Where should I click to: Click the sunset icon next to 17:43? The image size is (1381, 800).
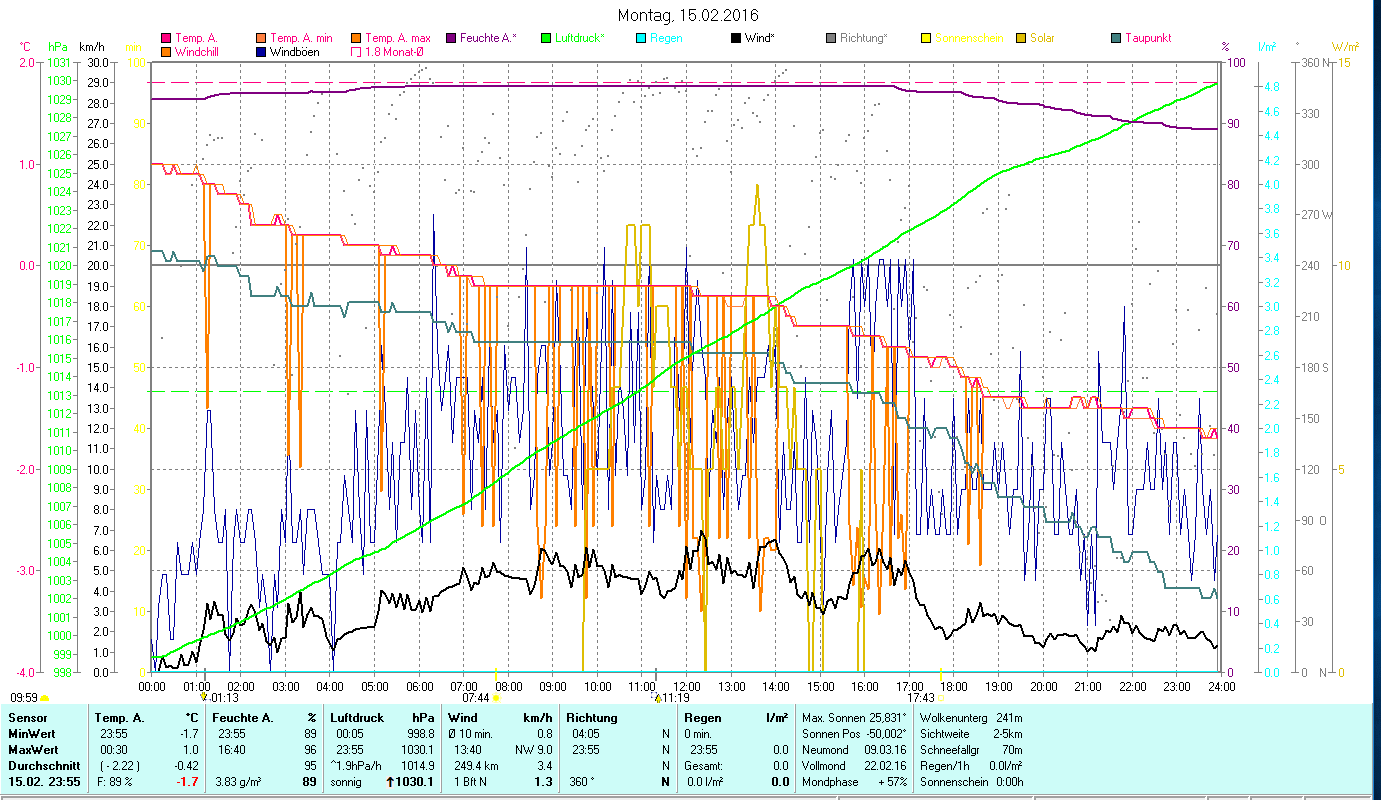tap(941, 698)
